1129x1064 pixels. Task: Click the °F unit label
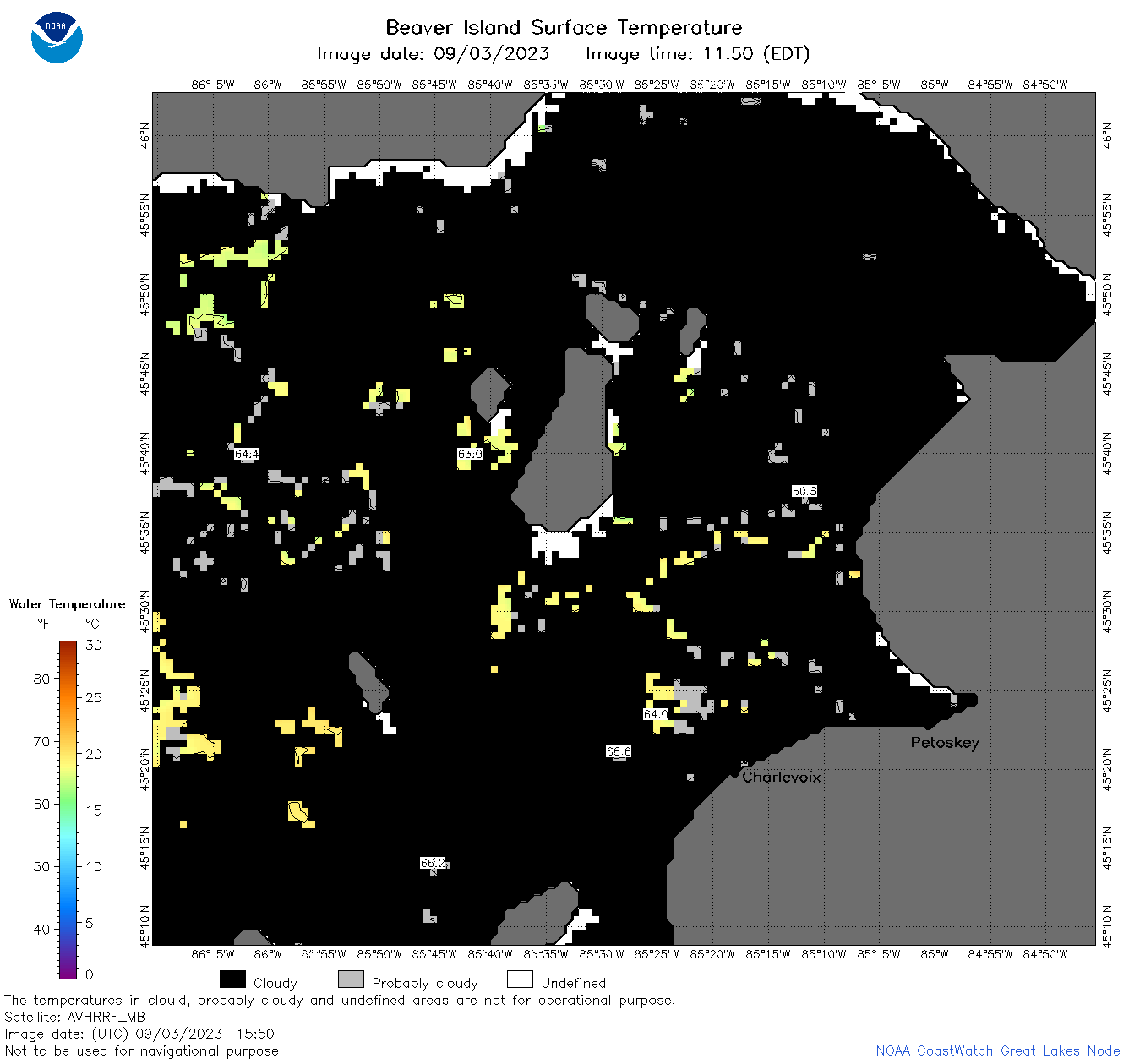tap(44, 624)
